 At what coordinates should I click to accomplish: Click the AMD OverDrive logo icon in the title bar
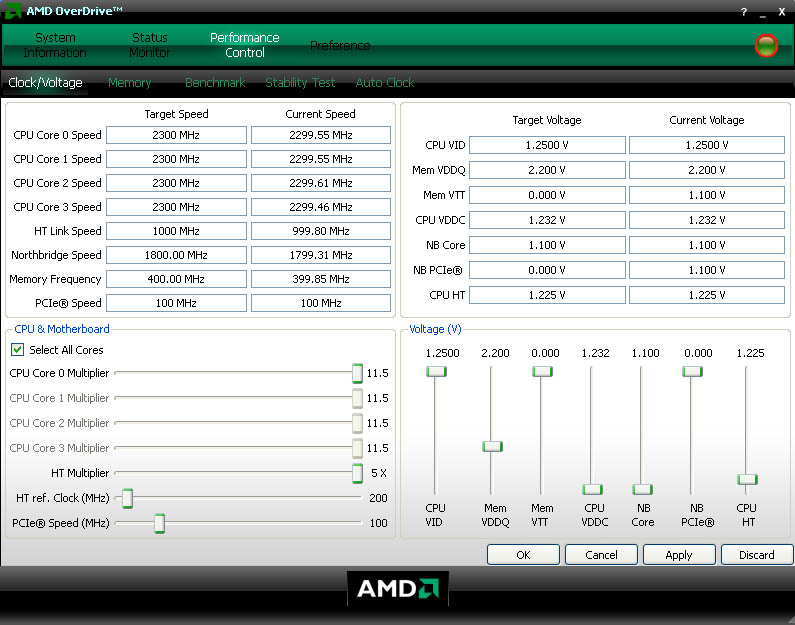13,11
